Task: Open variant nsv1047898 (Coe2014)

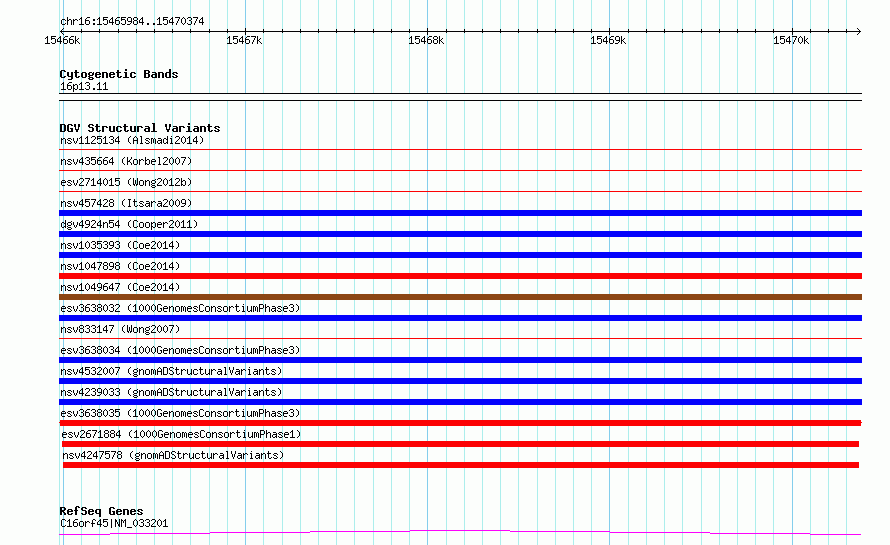Action: 120,266
